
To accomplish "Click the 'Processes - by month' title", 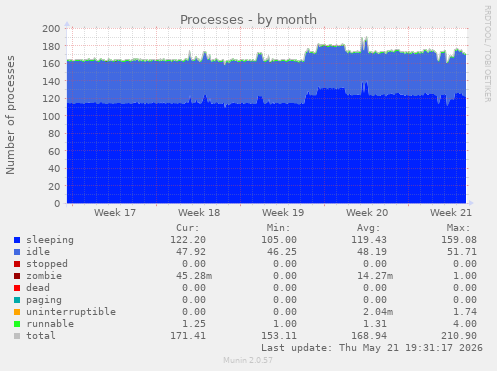I will (248, 20).
